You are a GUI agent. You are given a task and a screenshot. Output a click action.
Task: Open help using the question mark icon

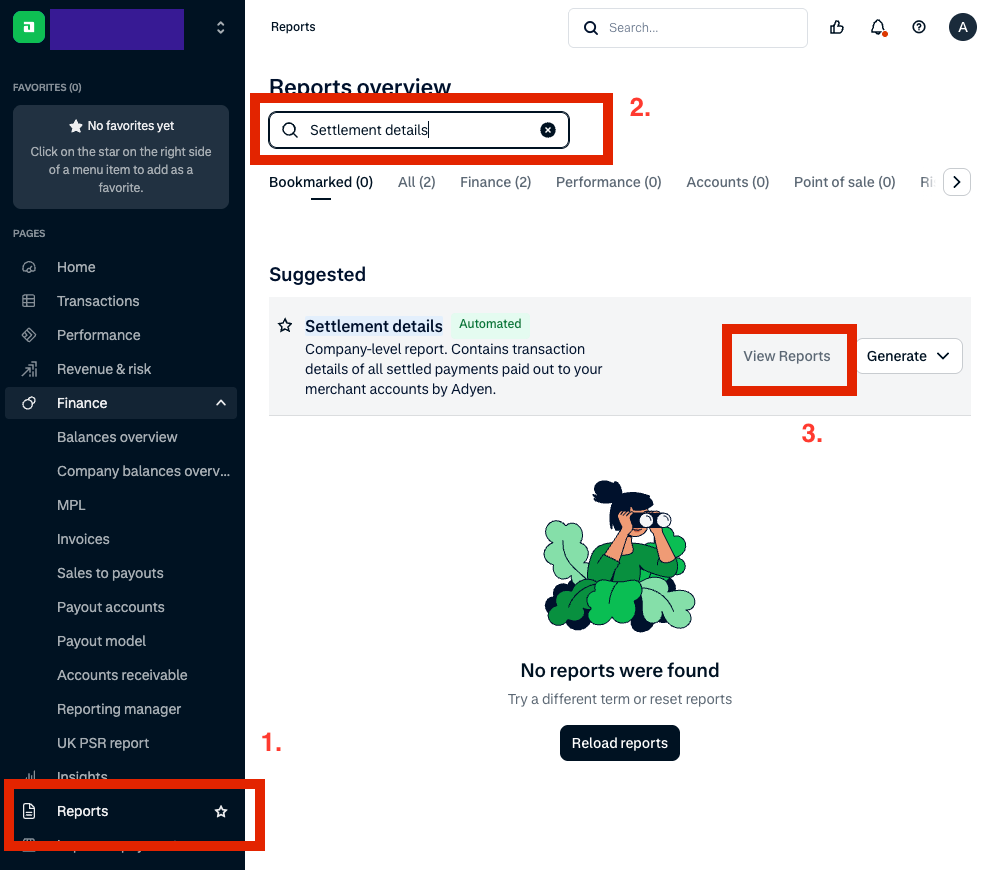[x=919, y=27]
